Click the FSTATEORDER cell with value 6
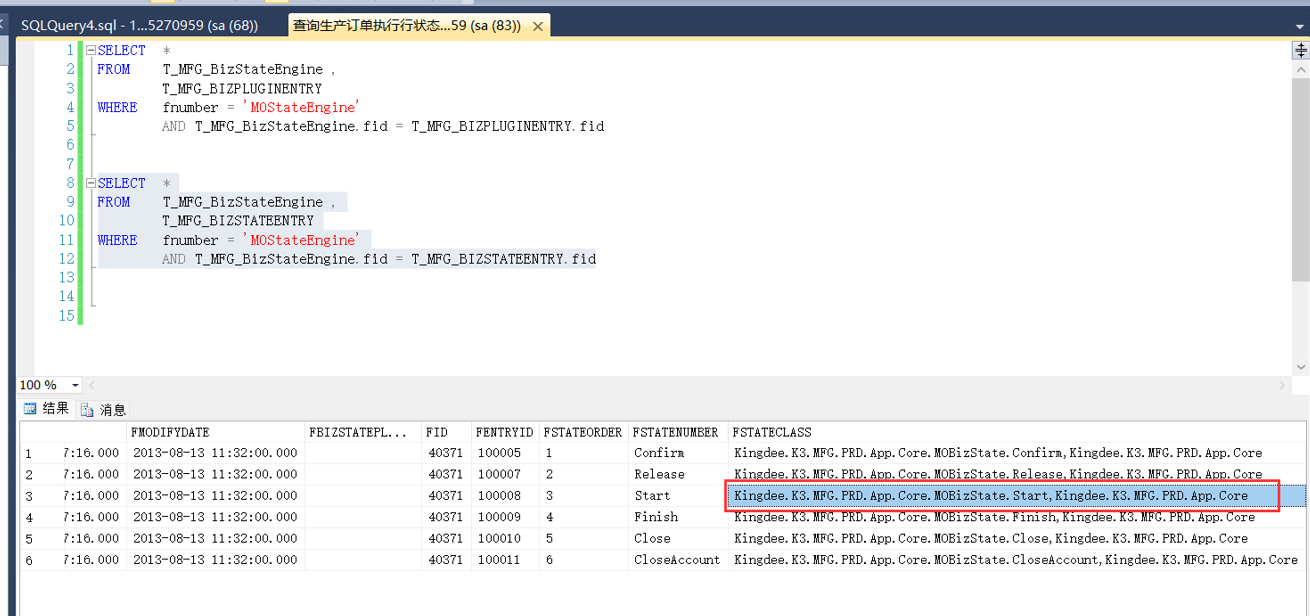The image size is (1310, 616). point(583,560)
